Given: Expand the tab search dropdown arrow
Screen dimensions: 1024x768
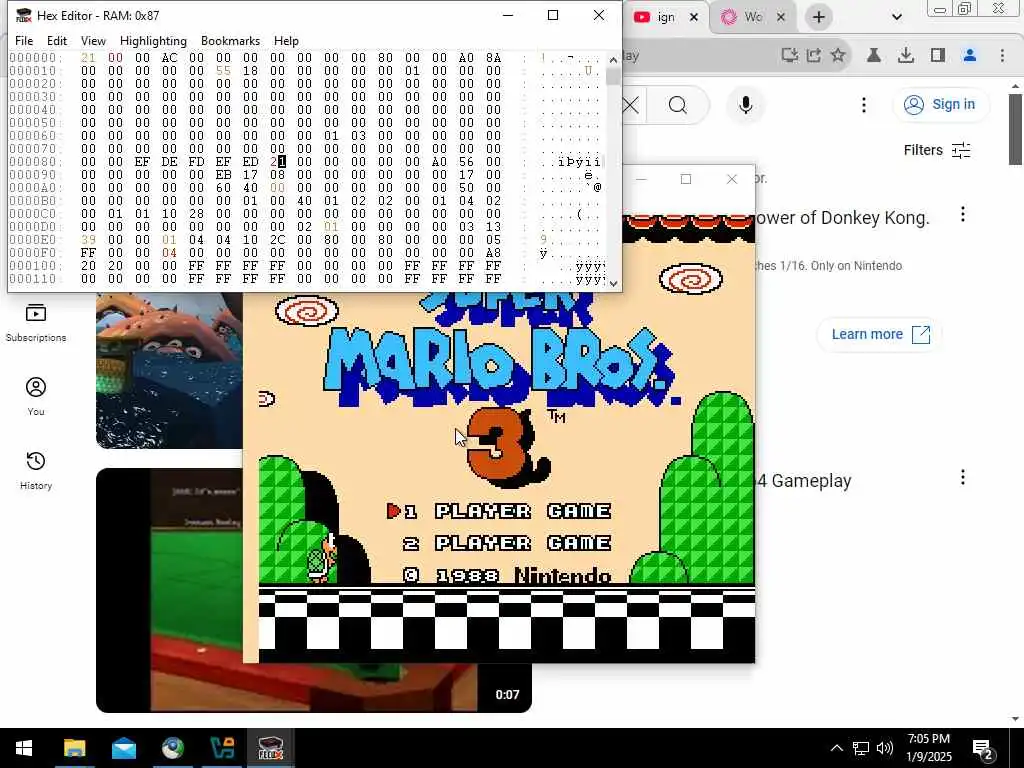Looking at the screenshot, I should point(897,17).
